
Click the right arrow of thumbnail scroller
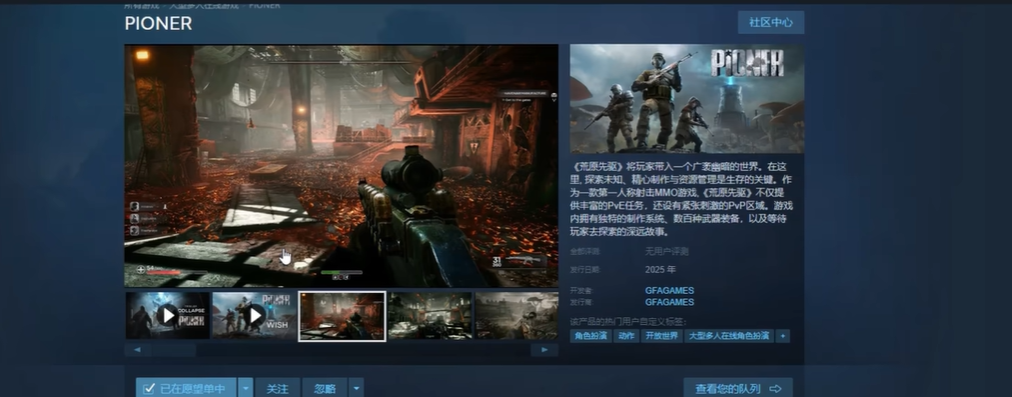tap(545, 350)
